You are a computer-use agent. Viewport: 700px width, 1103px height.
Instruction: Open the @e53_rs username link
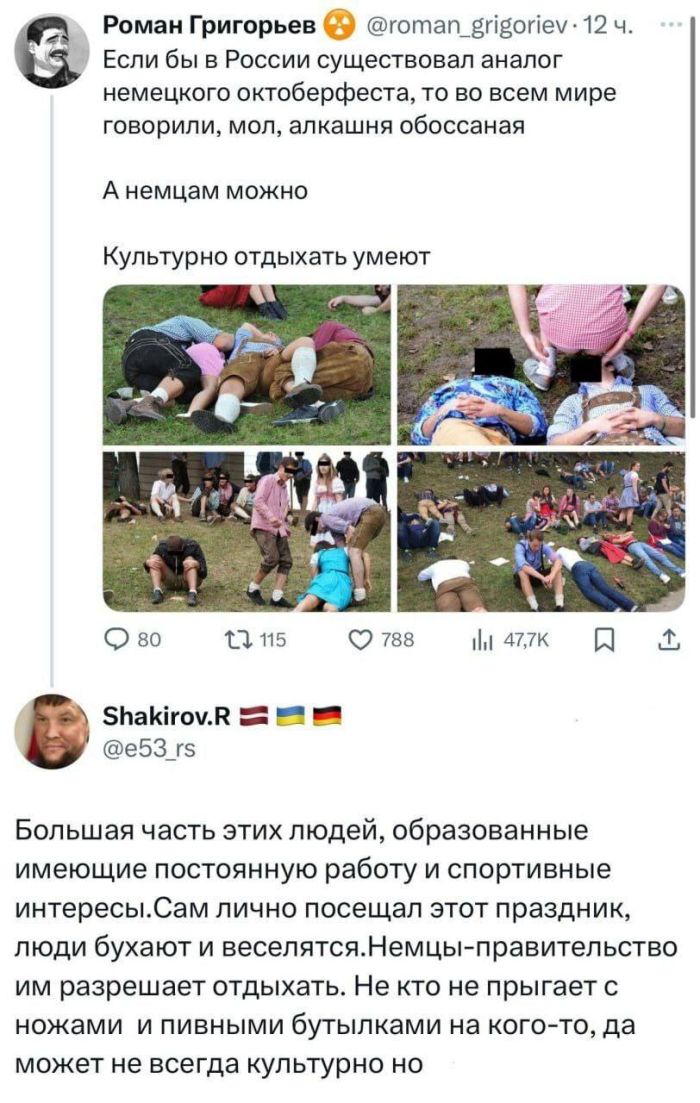tap(149, 748)
